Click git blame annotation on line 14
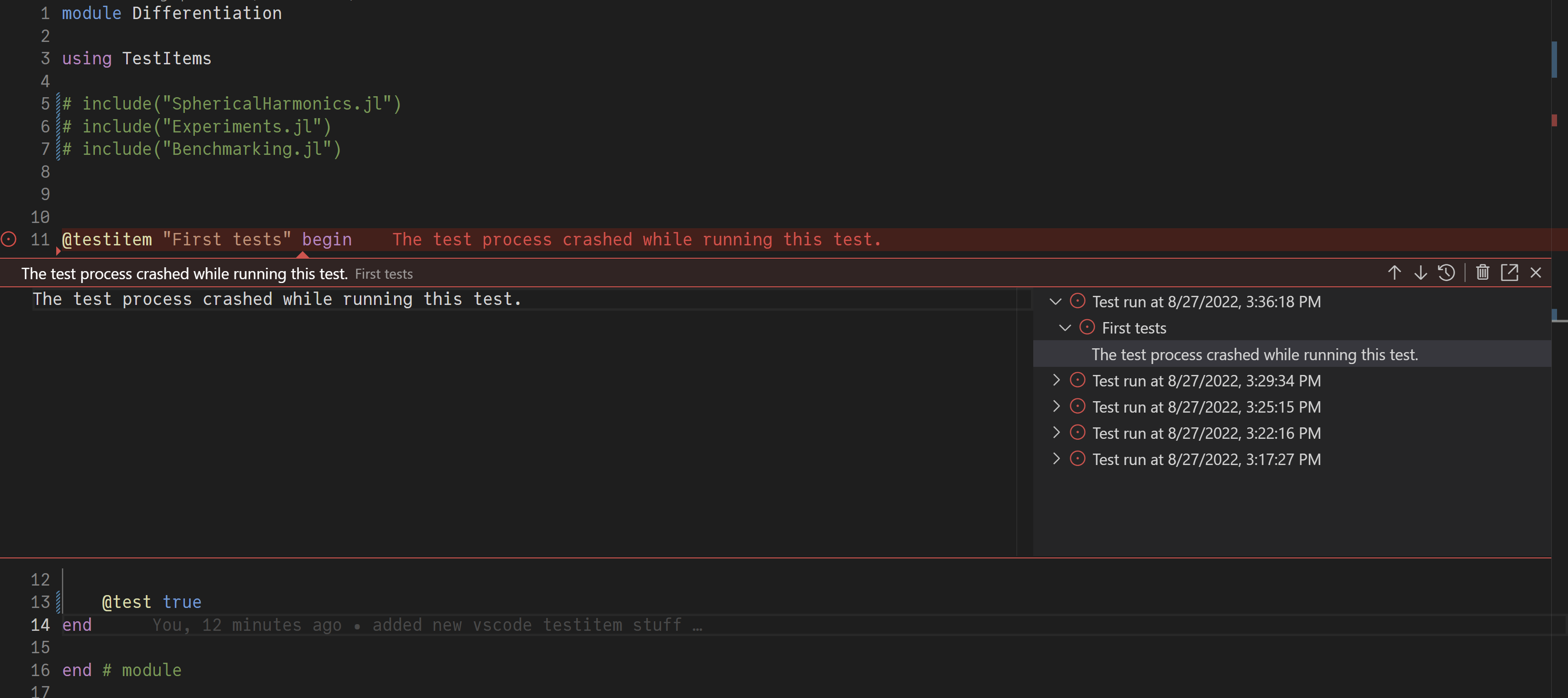This screenshot has height=698, width=1568. [x=428, y=625]
